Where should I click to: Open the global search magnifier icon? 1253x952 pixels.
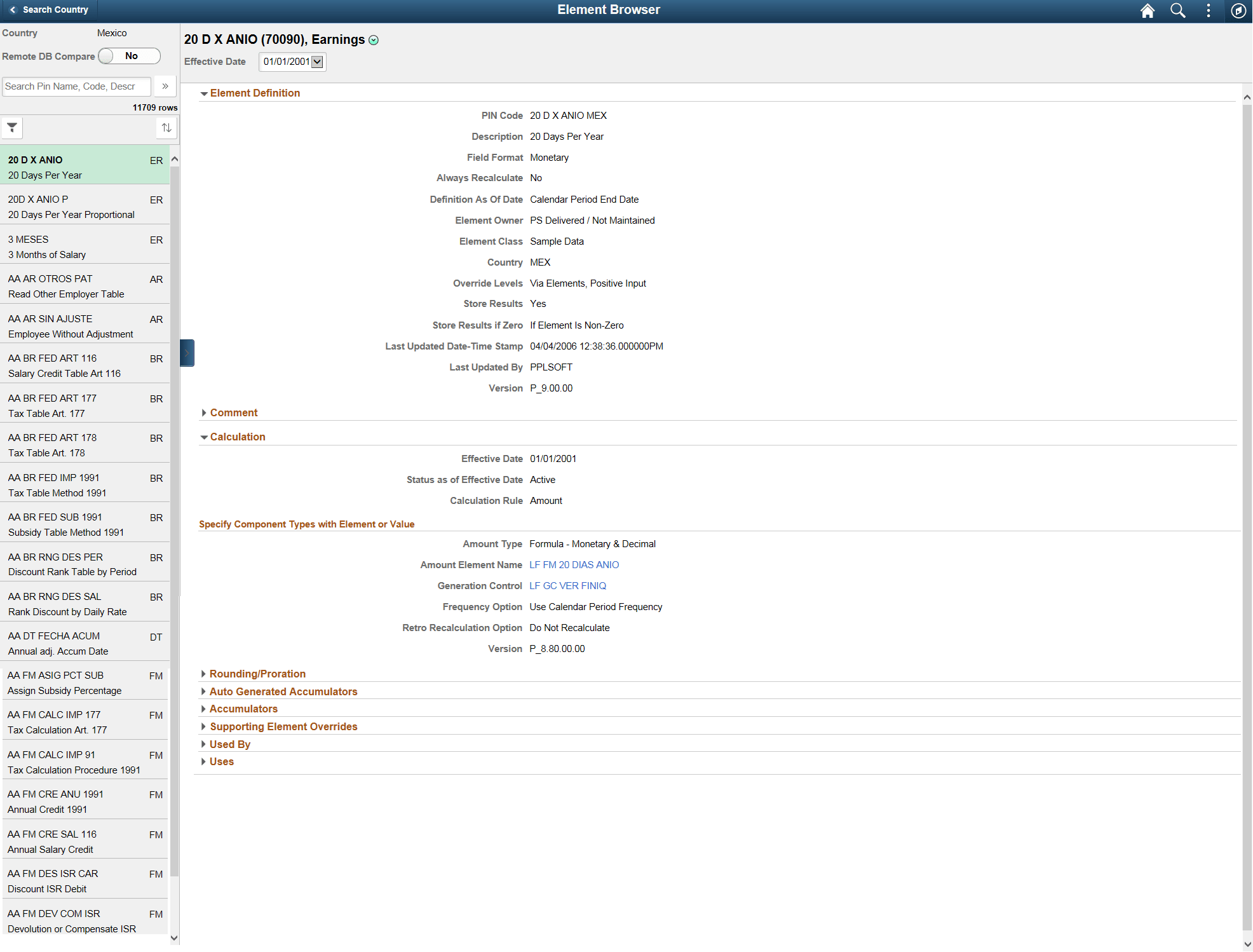[x=1177, y=11]
